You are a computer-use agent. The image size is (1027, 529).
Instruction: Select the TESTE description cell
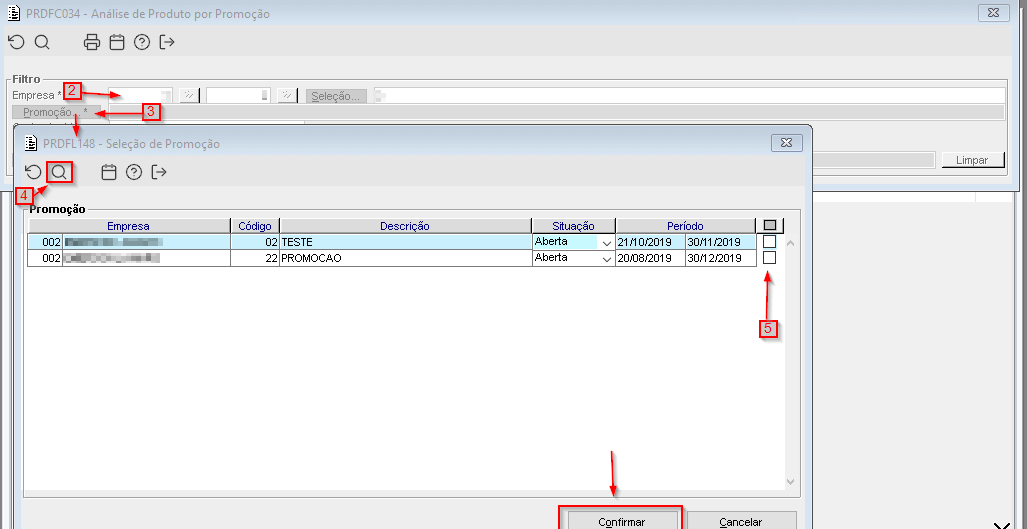point(405,242)
